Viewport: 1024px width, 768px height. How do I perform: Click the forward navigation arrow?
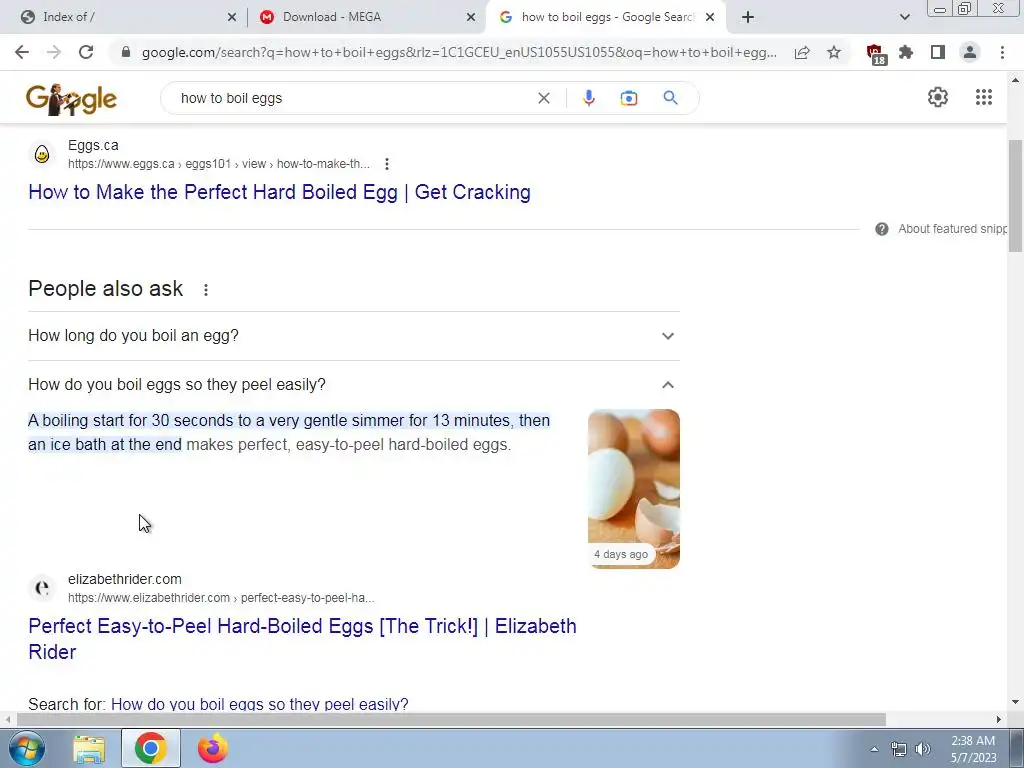[x=54, y=52]
